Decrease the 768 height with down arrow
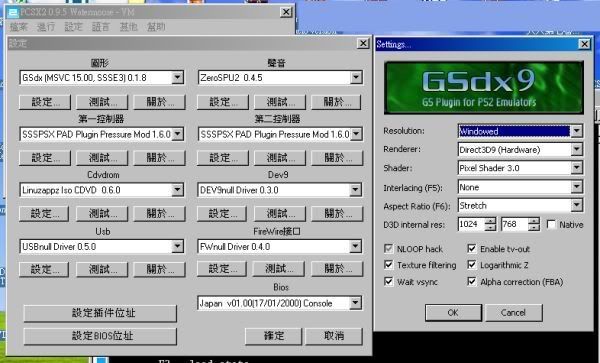This screenshot has width=600, height=363. (x=534, y=228)
